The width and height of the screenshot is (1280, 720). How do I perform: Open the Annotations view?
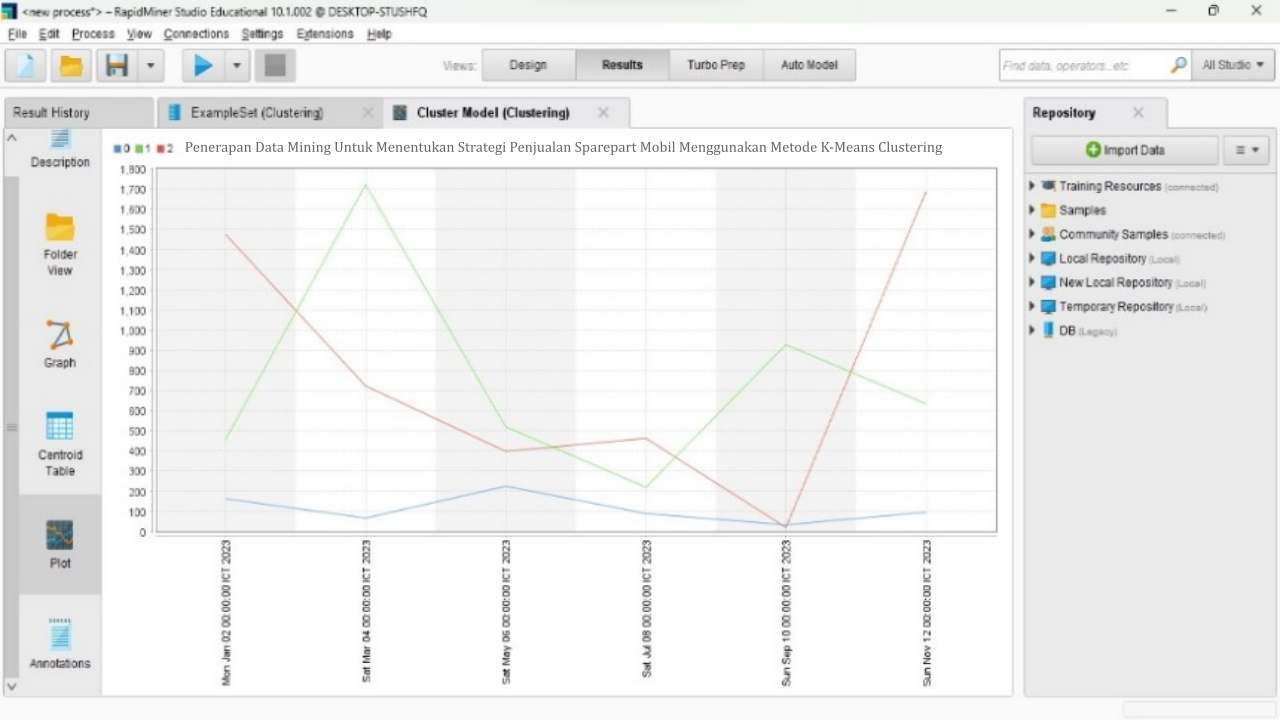(x=59, y=644)
